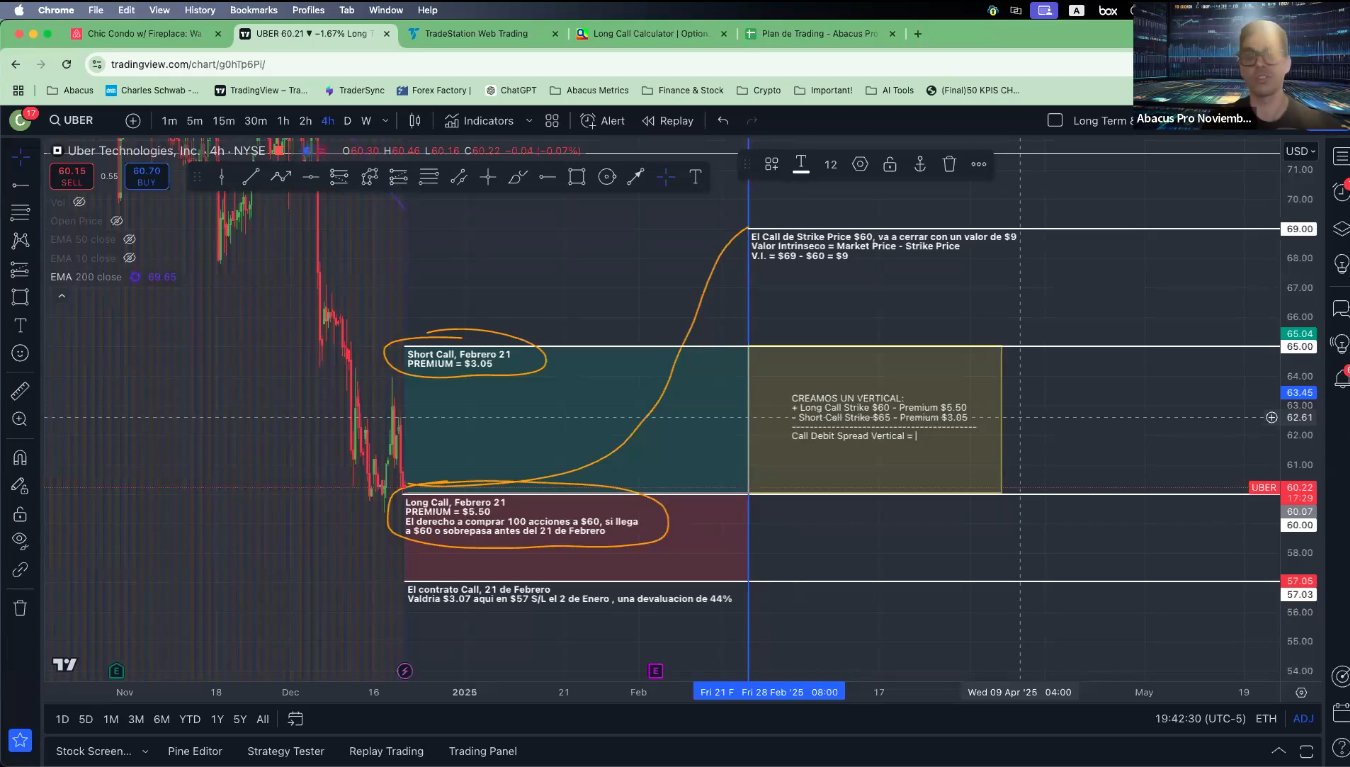Click the Zoom In magnifier tool

pos(19,419)
